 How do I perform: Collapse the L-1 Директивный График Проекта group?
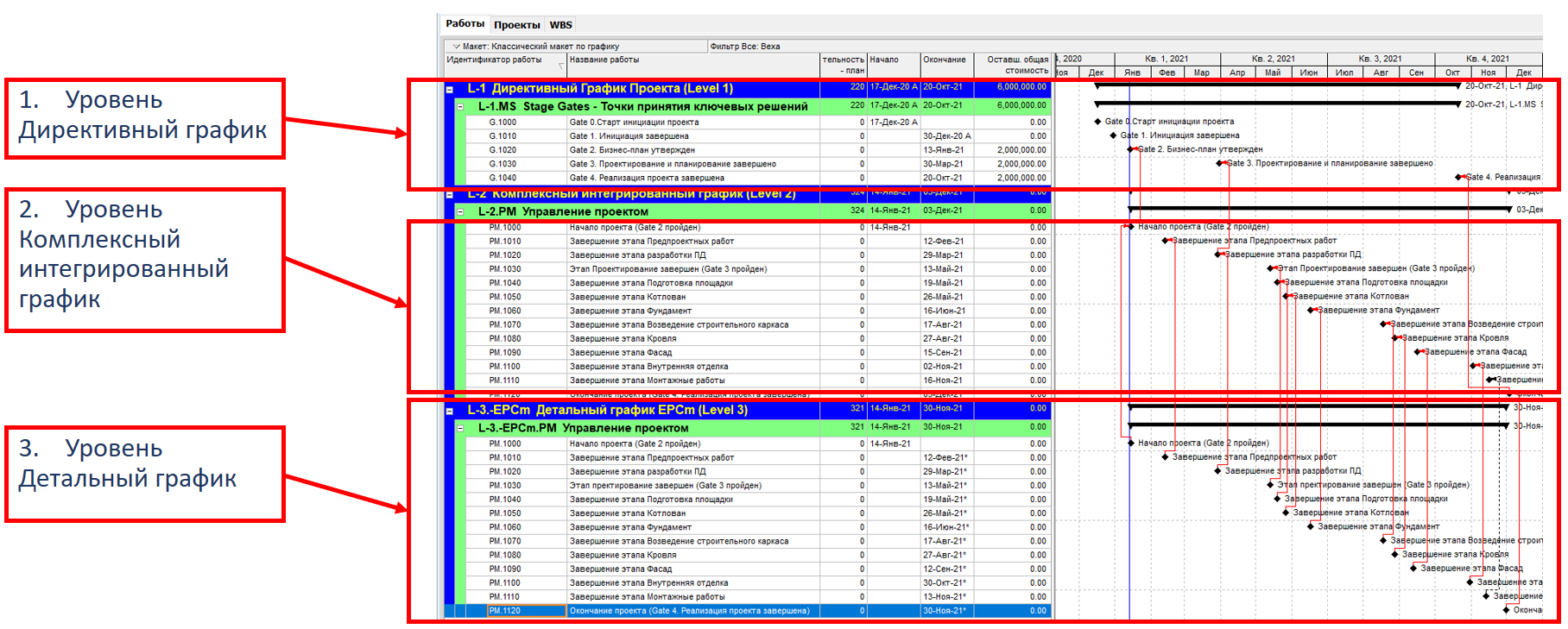450,89
